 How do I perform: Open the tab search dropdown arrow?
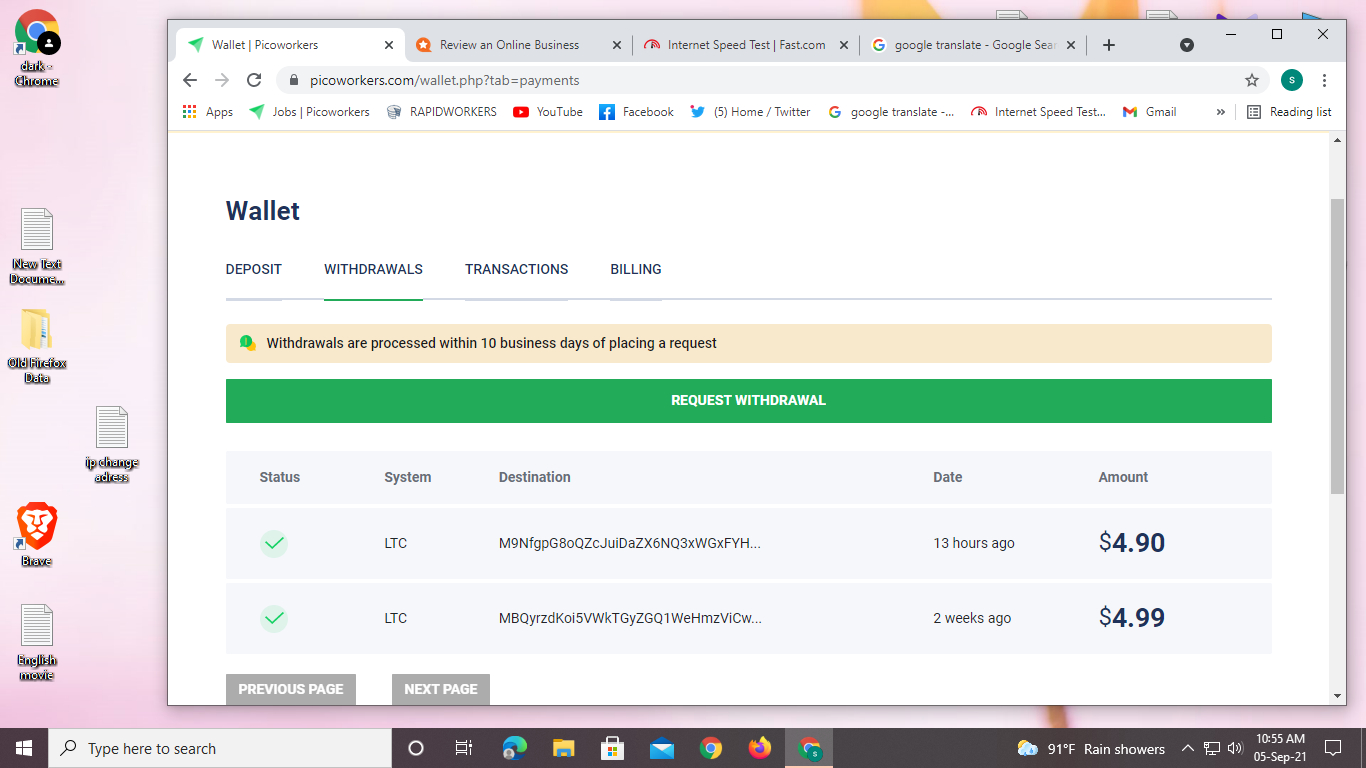point(1187,45)
